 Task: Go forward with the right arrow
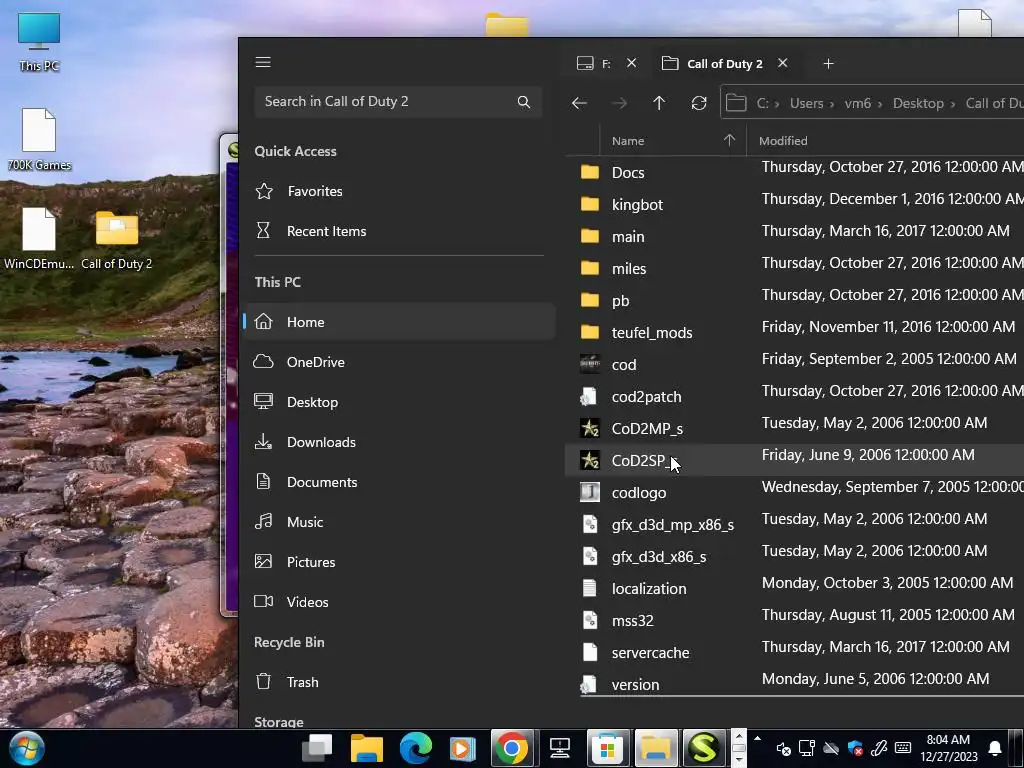click(619, 103)
